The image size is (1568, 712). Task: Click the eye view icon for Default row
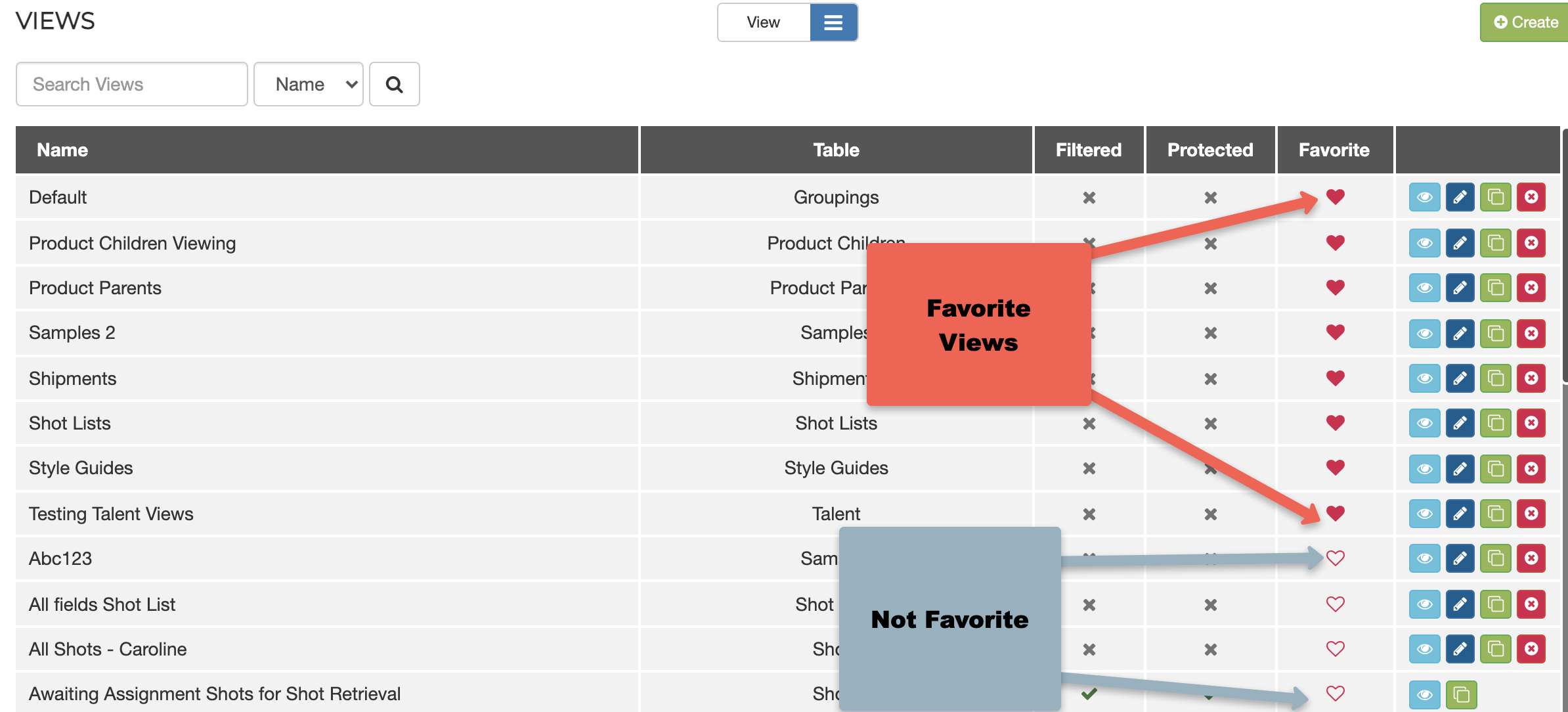[1424, 197]
